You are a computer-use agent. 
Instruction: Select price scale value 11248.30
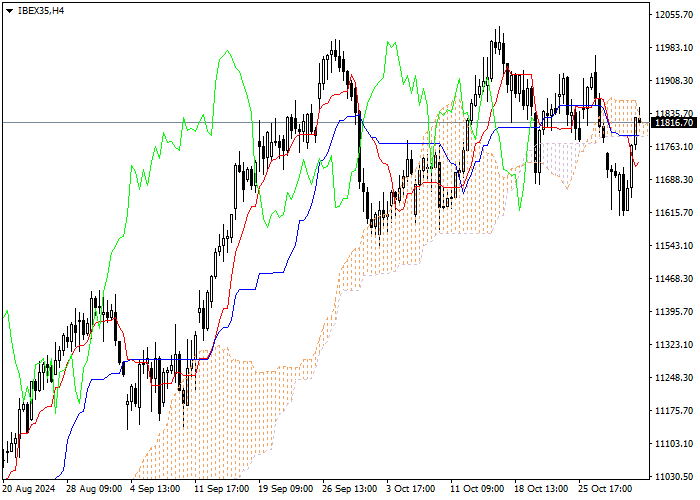pos(674,378)
